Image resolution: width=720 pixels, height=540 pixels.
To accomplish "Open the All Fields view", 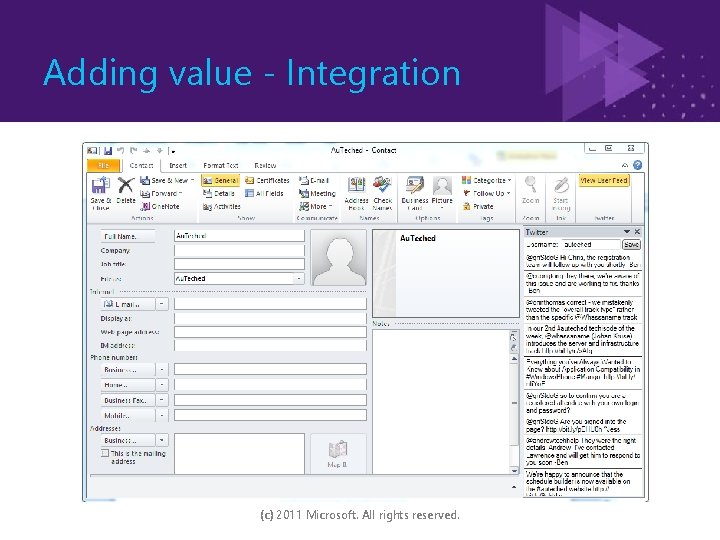I will point(264,193).
